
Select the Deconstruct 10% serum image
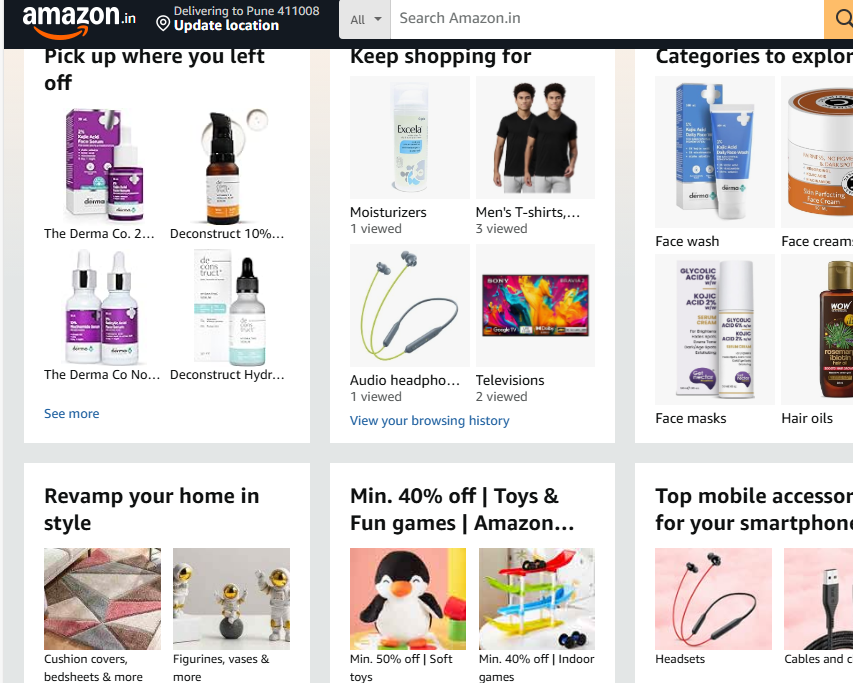pos(229,165)
